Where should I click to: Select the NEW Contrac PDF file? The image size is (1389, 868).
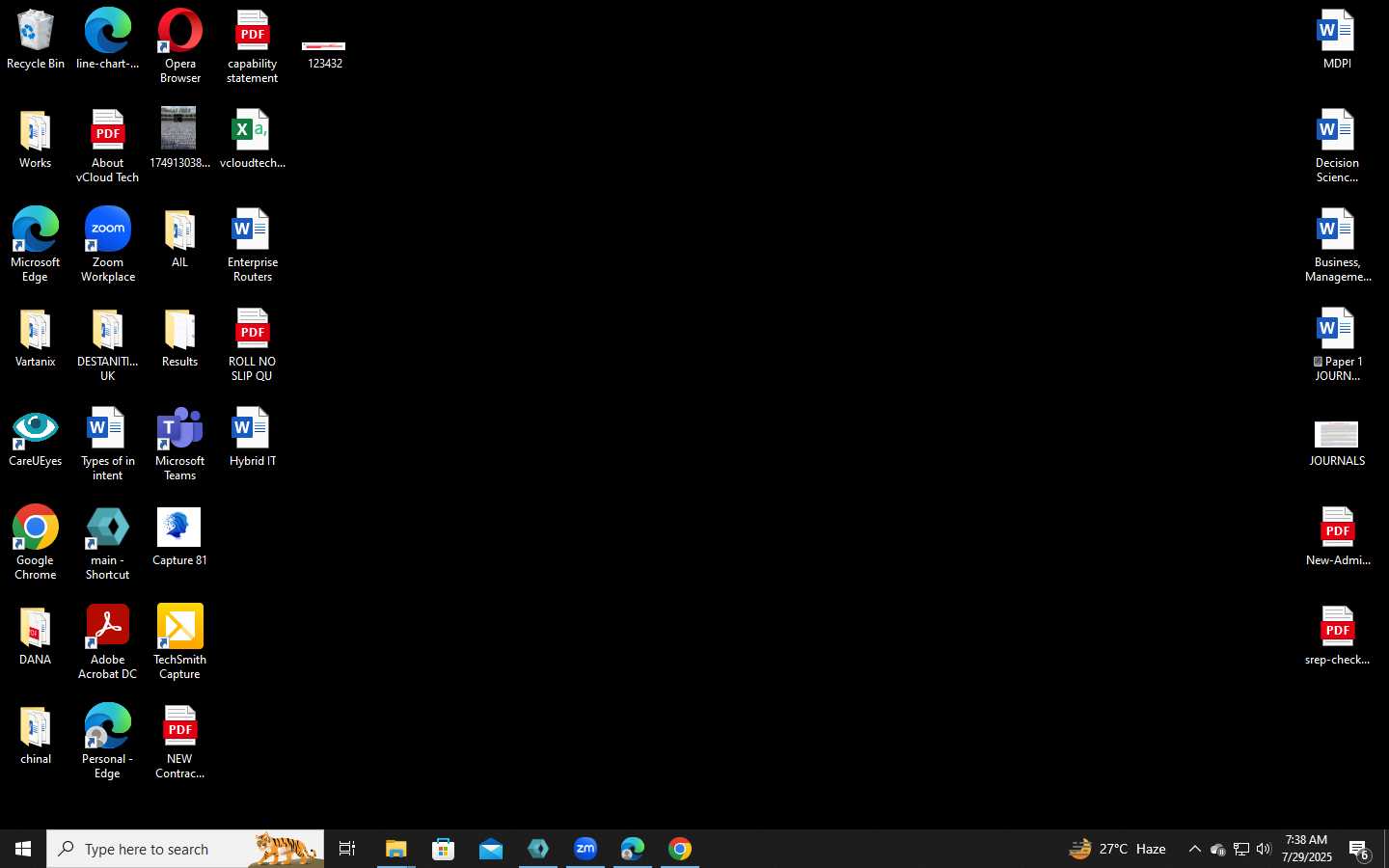180,742
